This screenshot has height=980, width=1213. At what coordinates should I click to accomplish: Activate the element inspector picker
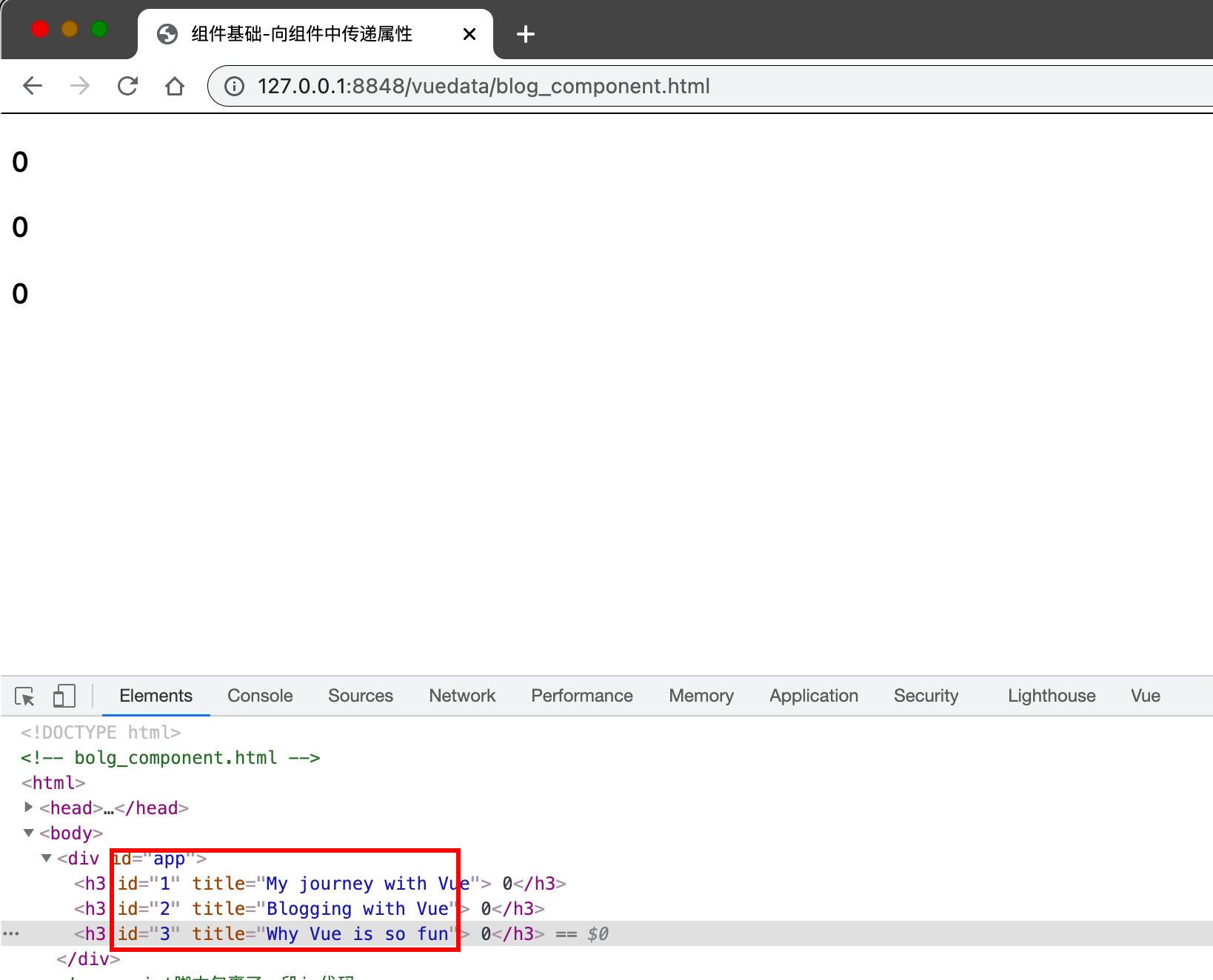pos(24,697)
